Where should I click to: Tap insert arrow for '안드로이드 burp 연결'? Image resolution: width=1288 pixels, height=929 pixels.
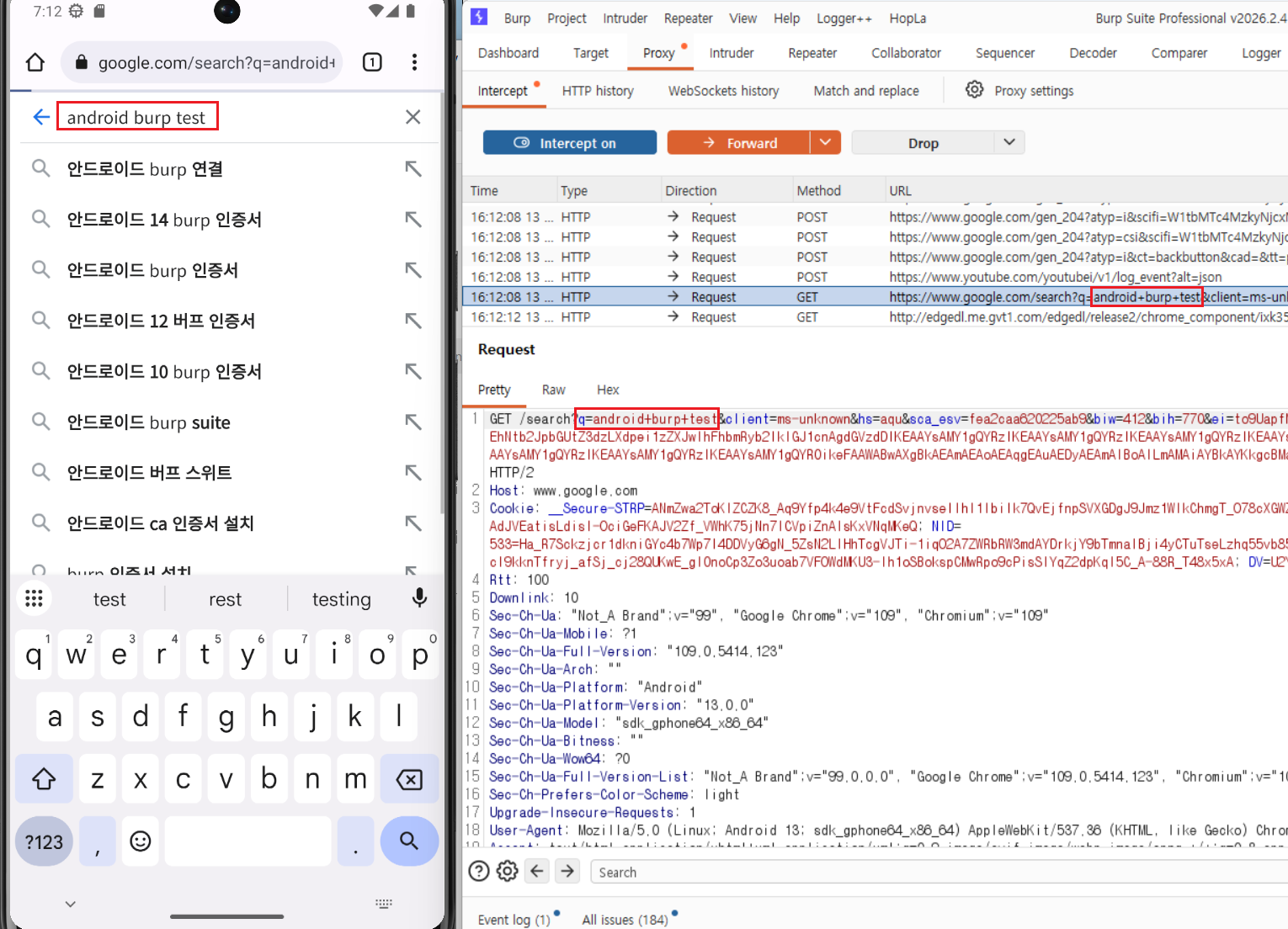coord(412,169)
